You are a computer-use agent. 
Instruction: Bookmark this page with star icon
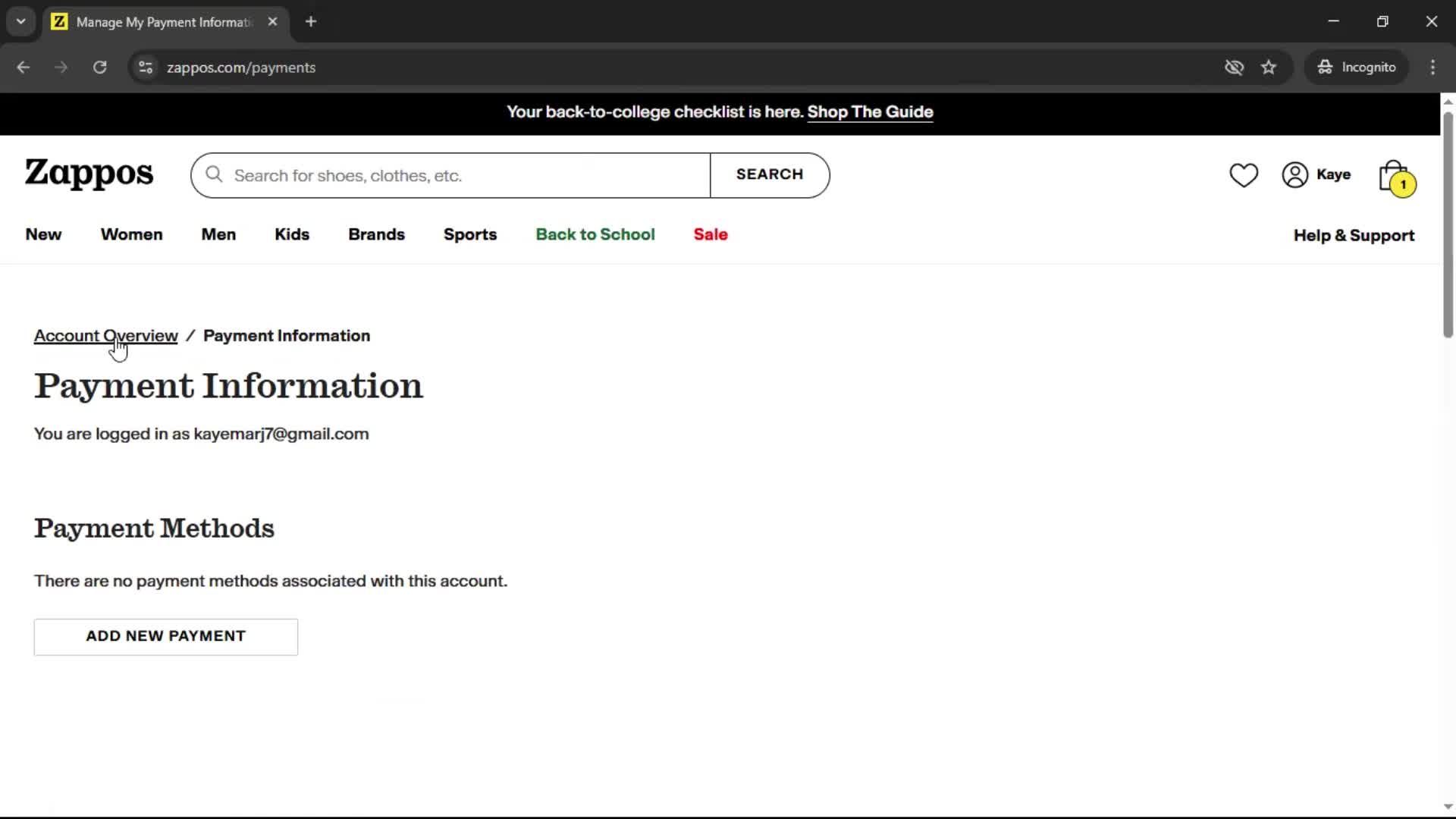tap(1269, 67)
